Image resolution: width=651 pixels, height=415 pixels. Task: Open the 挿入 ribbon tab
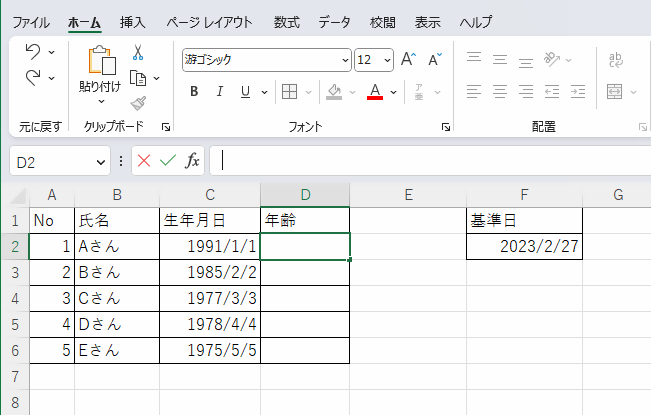(132, 22)
